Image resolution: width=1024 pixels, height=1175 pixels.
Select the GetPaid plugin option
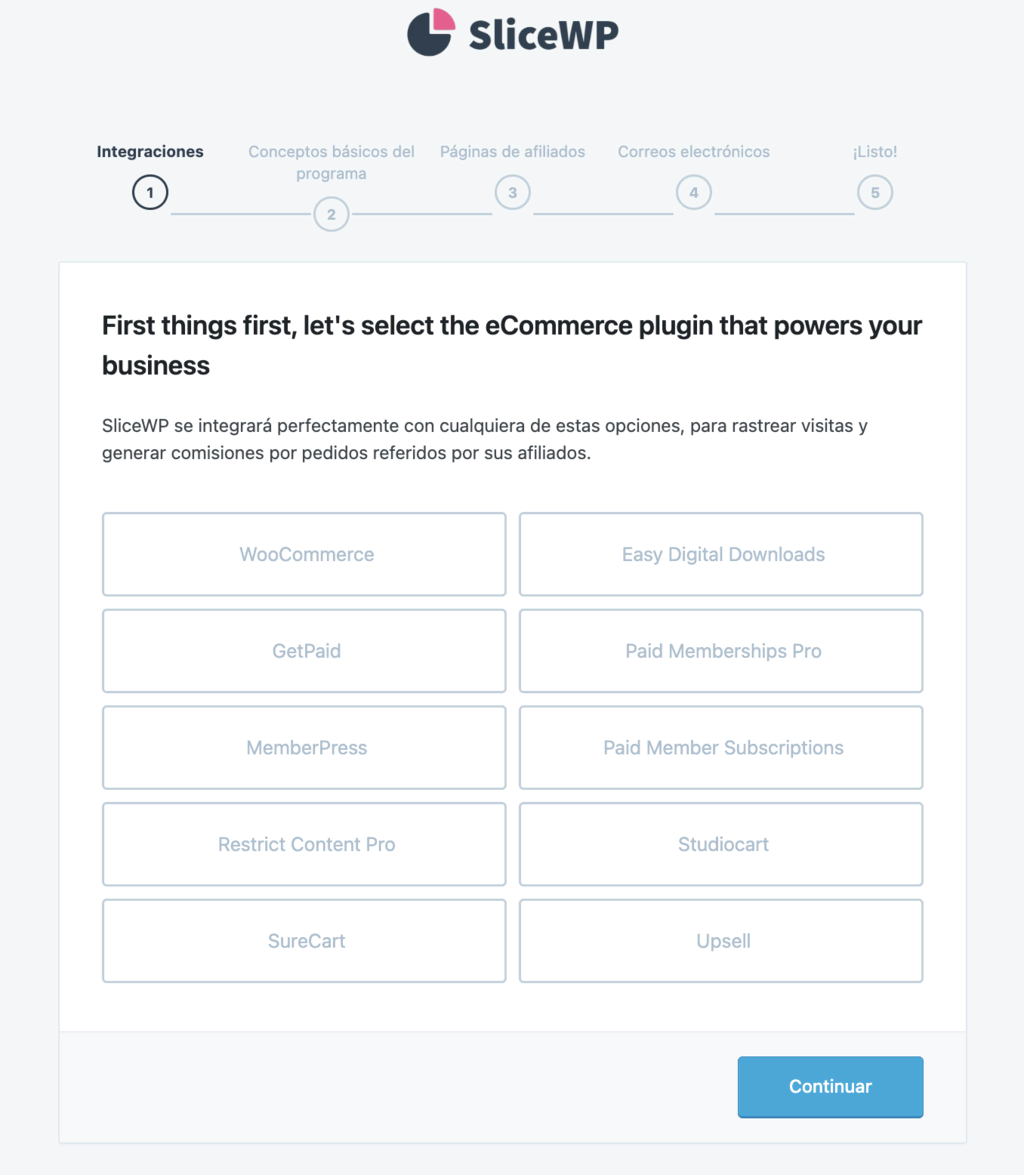click(x=304, y=651)
